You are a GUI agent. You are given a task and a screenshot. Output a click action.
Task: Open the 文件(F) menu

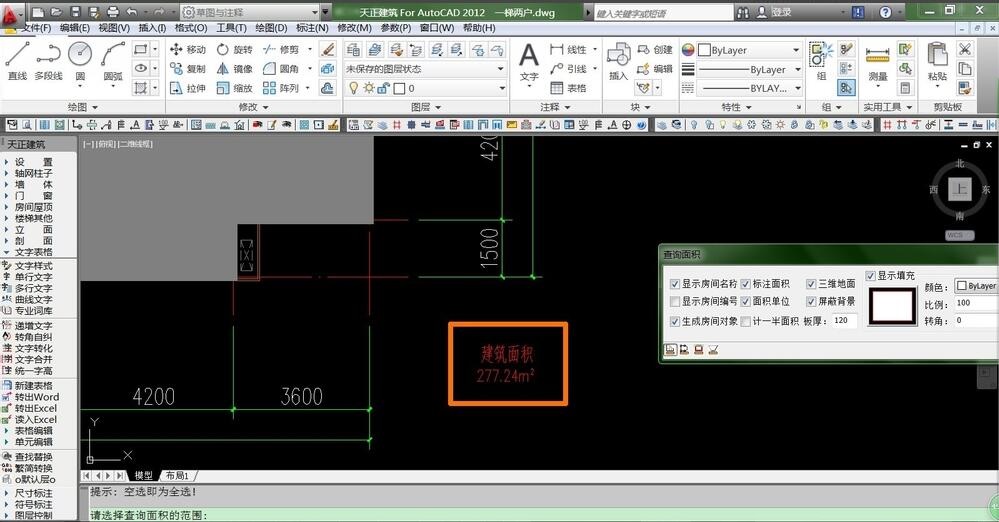click(x=36, y=28)
